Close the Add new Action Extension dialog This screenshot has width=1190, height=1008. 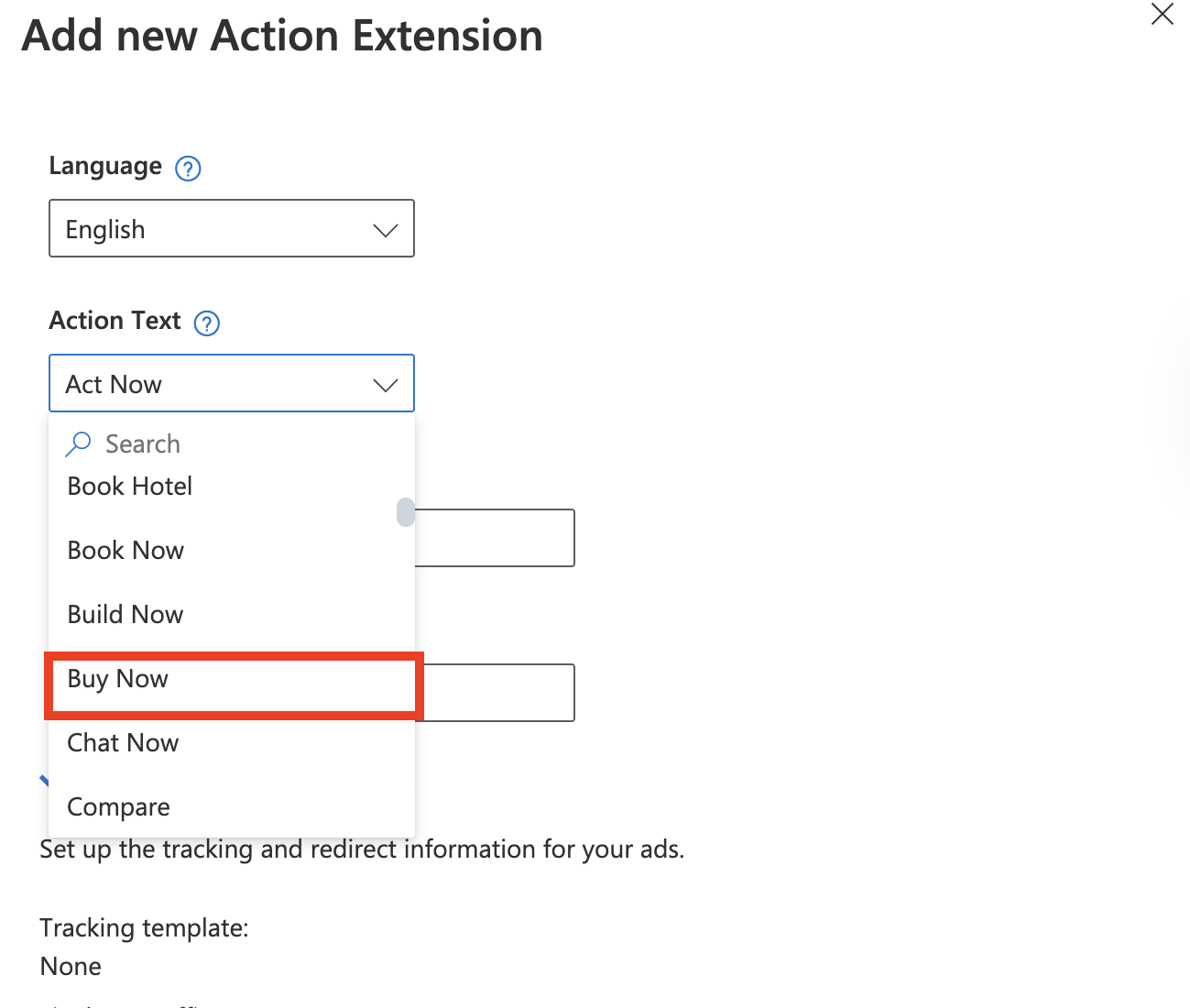pyautogui.click(x=1162, y=15)
